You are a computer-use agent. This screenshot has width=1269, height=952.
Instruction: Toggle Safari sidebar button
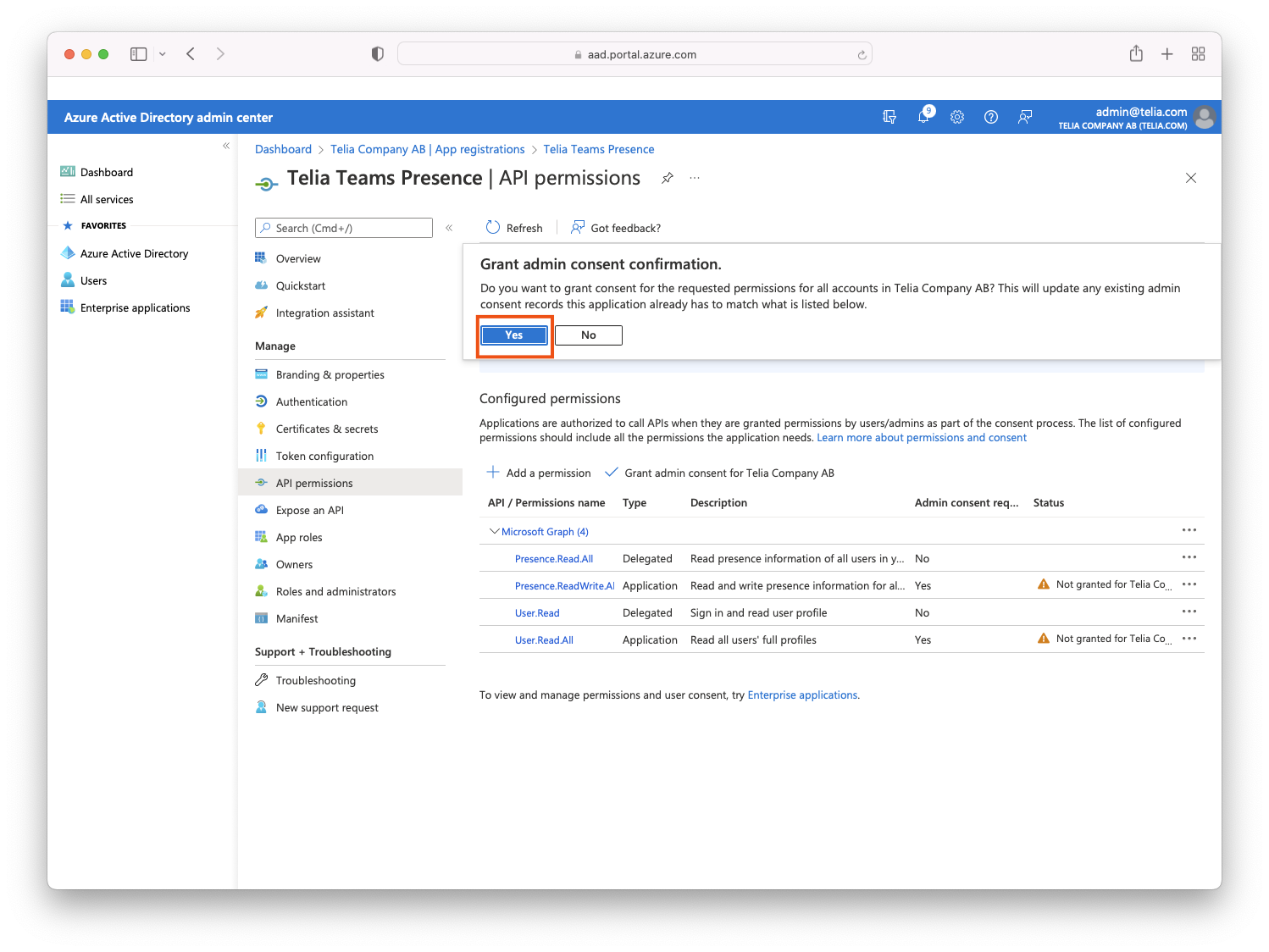coord(139,54)
